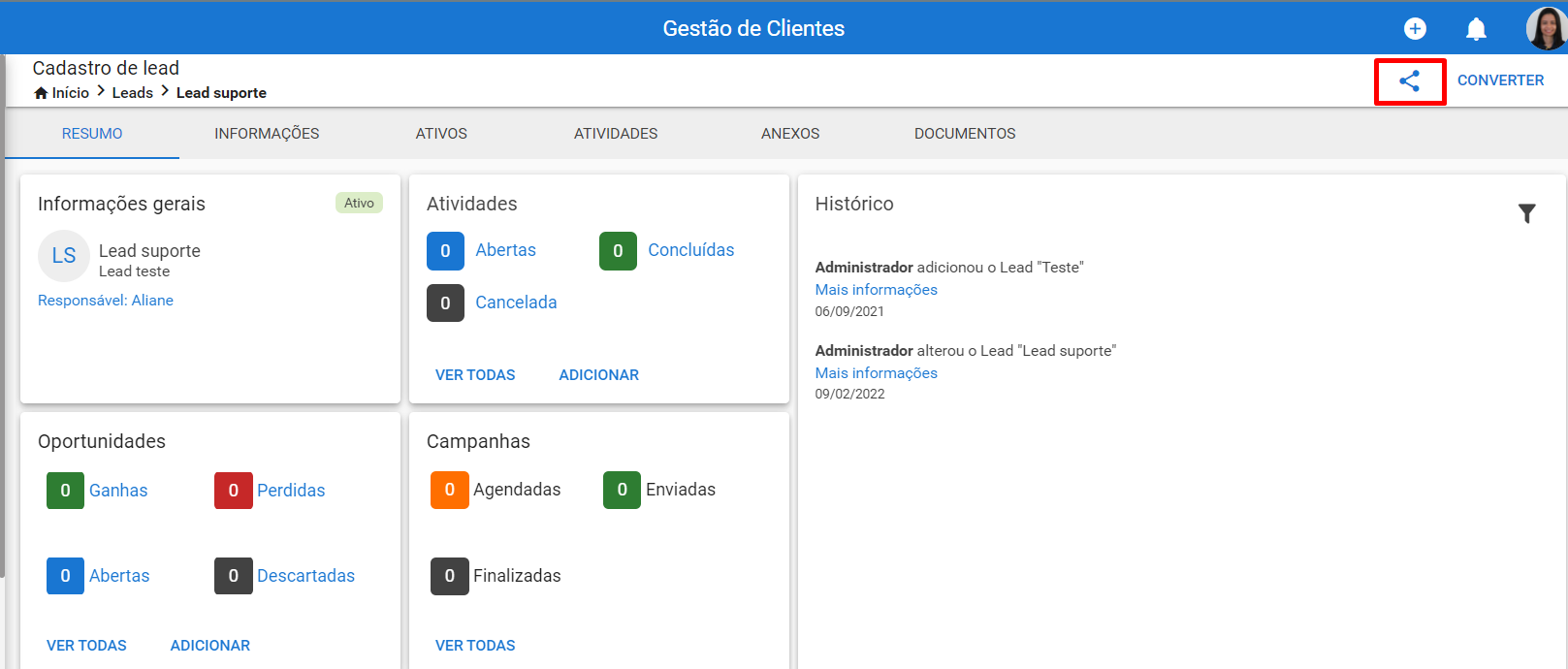Click the Cadastro de lead heading
The height and width of the screenshot is (669, 1568).
[106, 68]
